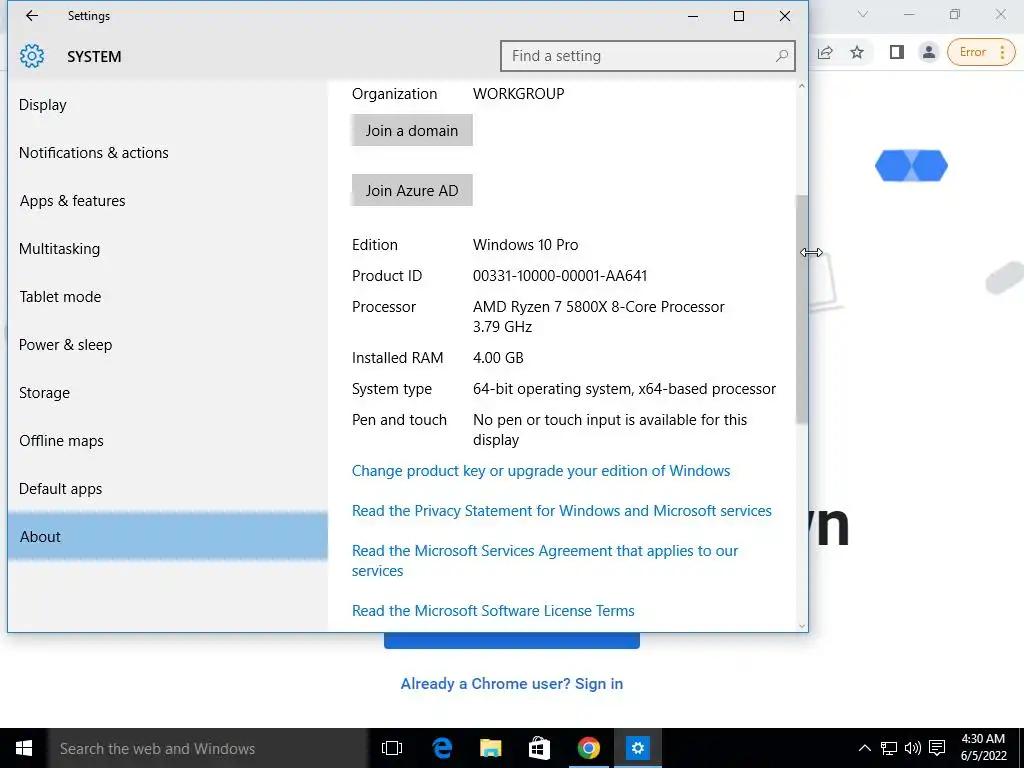Click the Settings icon on the taskbar
Screen dimensions: 1024x768
coord(637,748)
